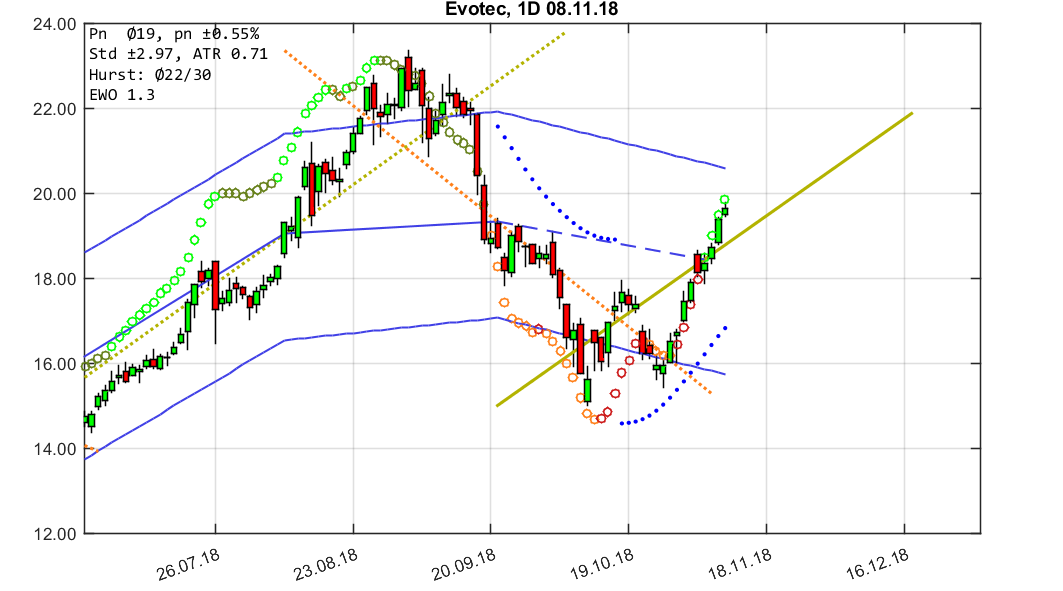Click the chart title 'Evotec, 1D 08.11.18'
Screen dimensions: 1063x591
click(x=530, y=10)
